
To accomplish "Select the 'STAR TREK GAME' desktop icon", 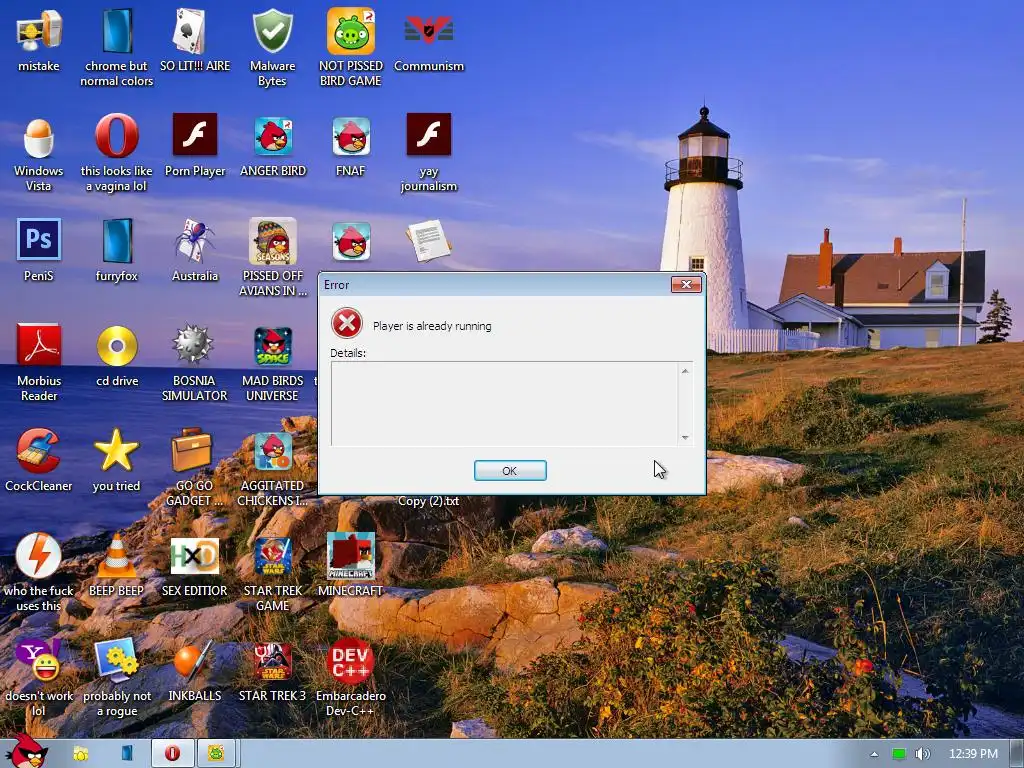I will pyautogui.click(x=273, y=556).
